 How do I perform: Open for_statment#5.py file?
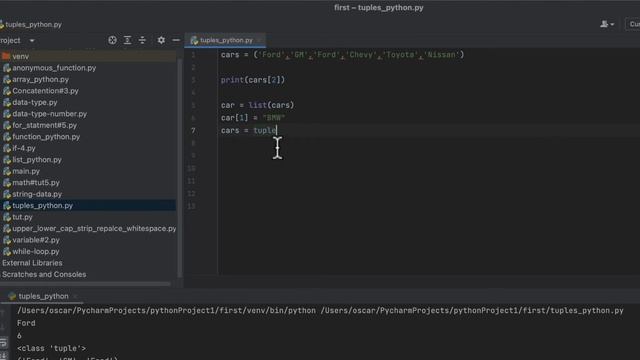coord(44,125)
